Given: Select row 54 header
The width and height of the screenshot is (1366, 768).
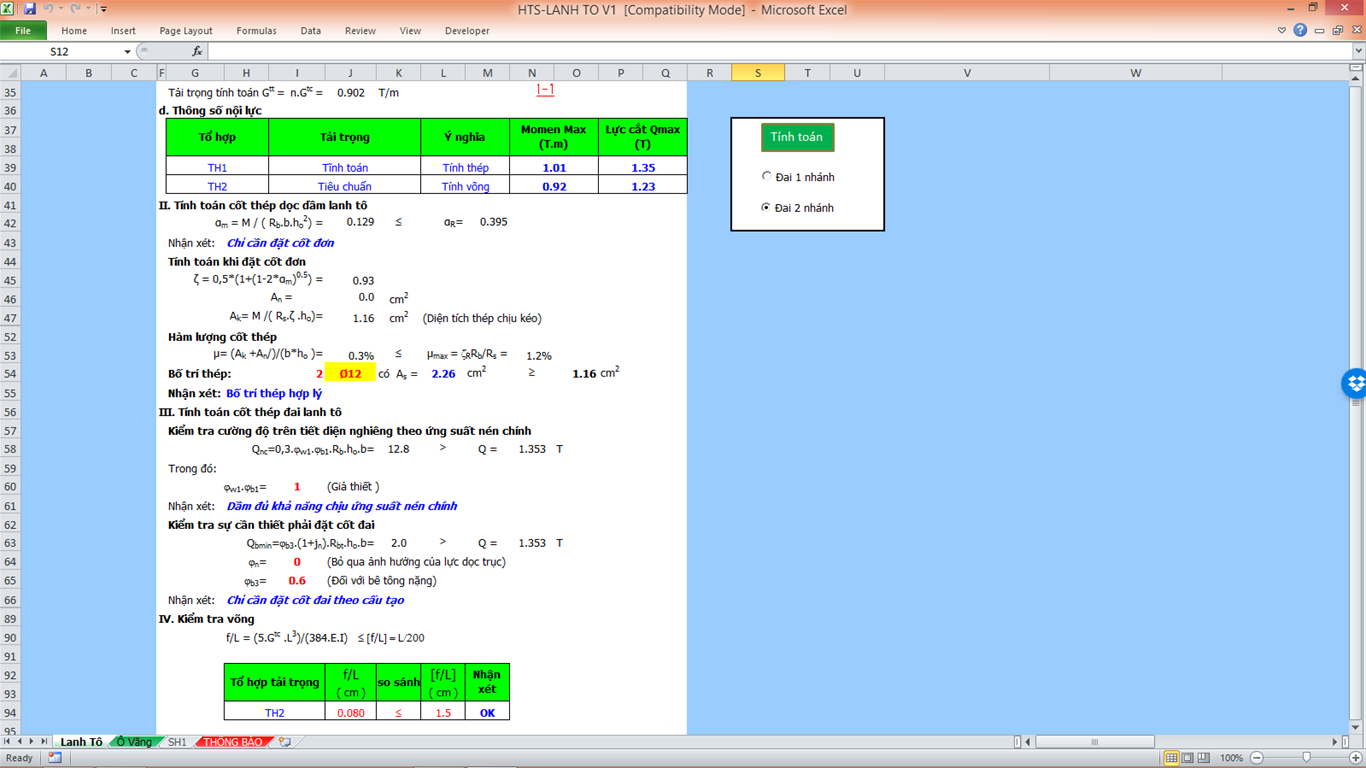Looking at the screenshot, I should [x=10, y=374].
